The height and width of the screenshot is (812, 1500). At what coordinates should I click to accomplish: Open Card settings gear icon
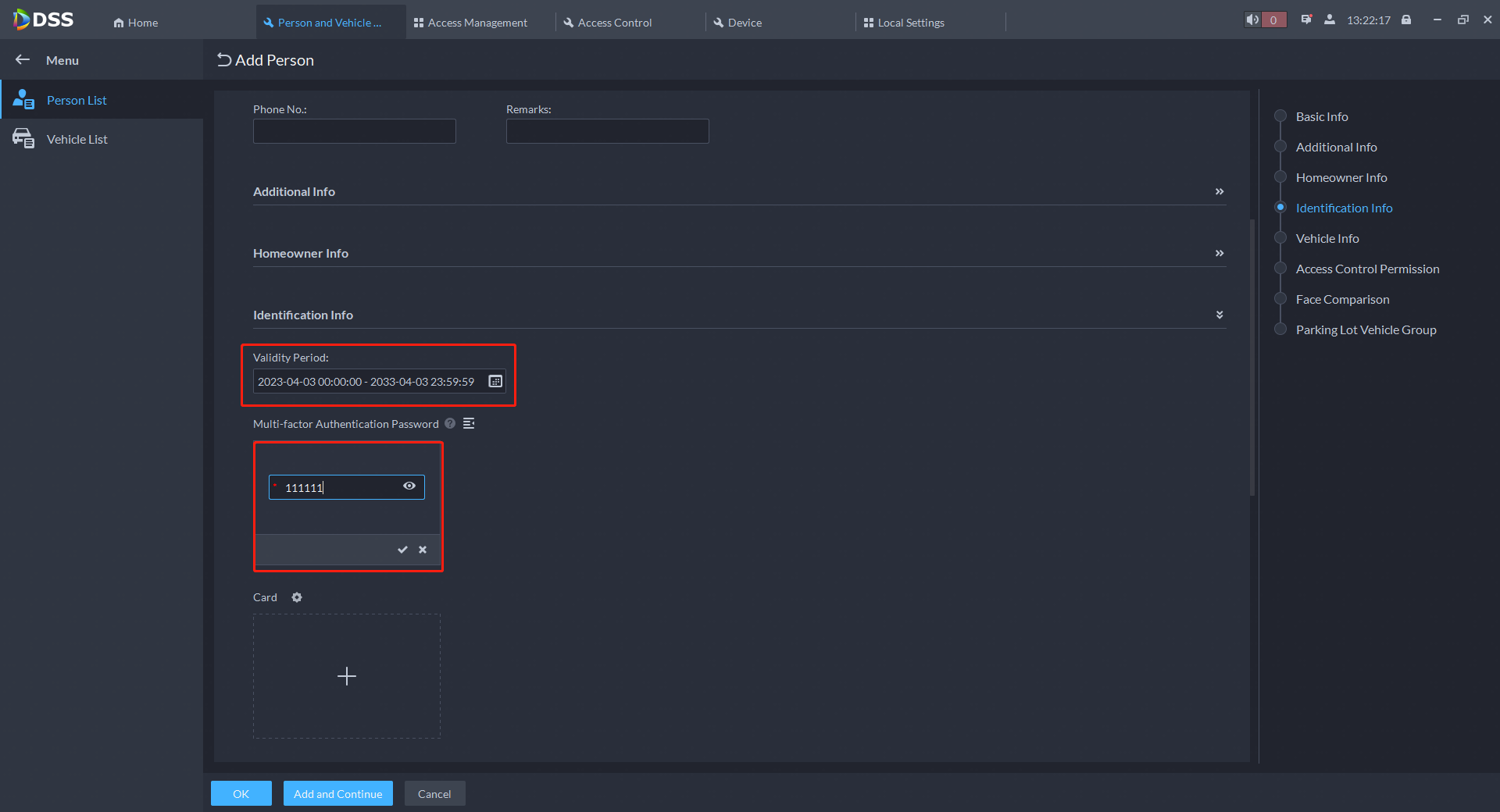pyautogui.click(x=297, y=597)
